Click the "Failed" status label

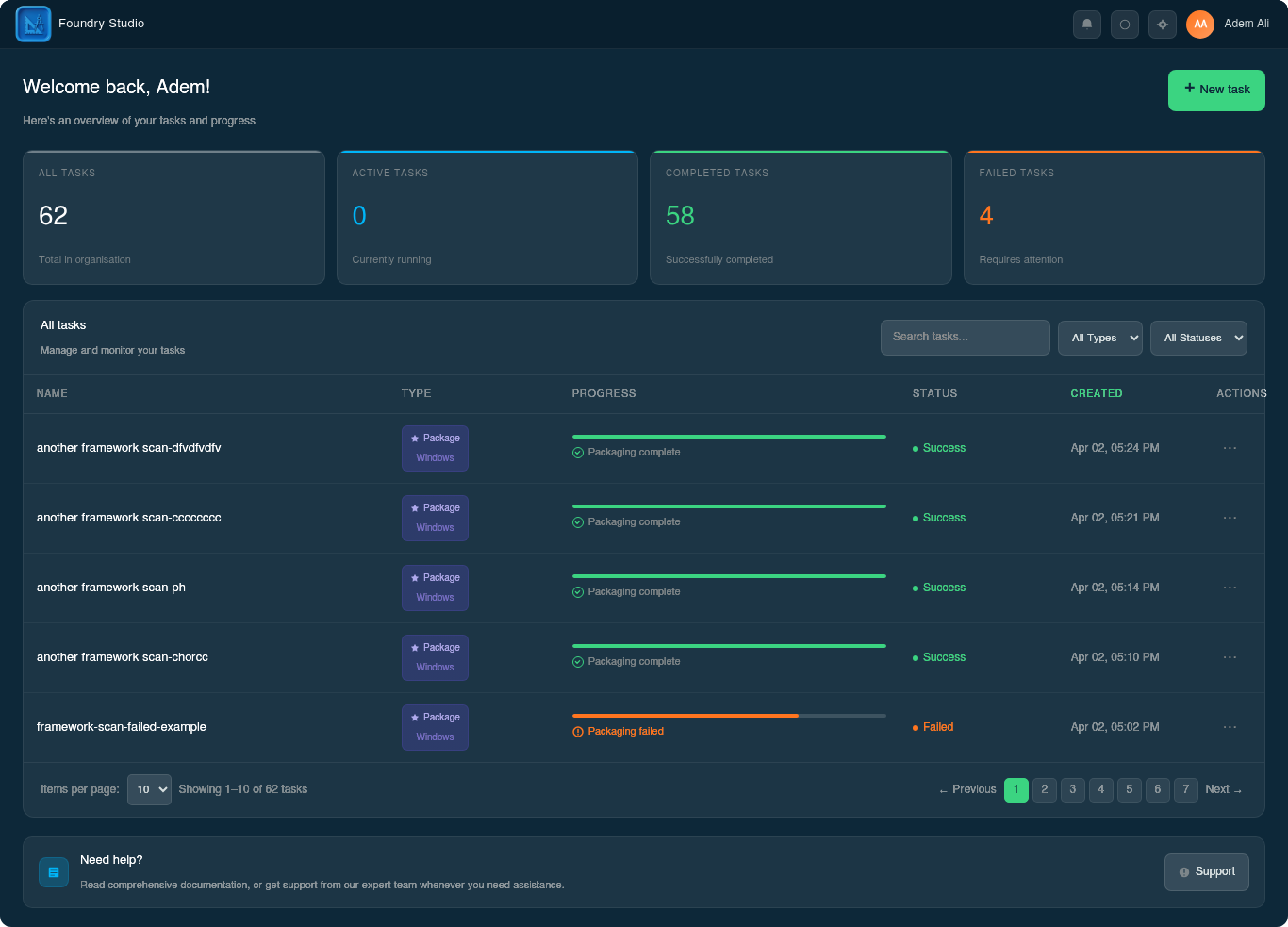coord(938,727)
